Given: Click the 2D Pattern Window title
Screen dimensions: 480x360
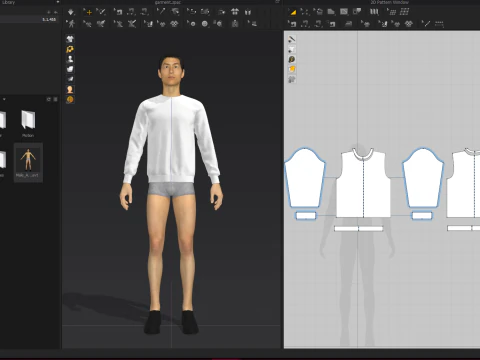Looking at the screenshot, I should [x=389, y=2].
